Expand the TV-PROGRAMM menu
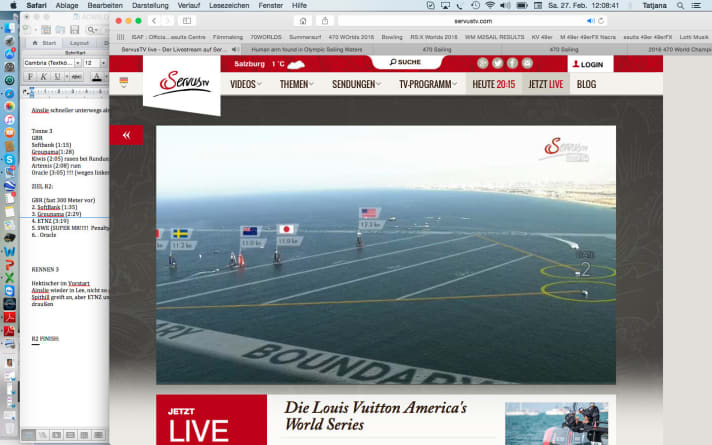Screen dimensions: 712x445 (428, 84)
